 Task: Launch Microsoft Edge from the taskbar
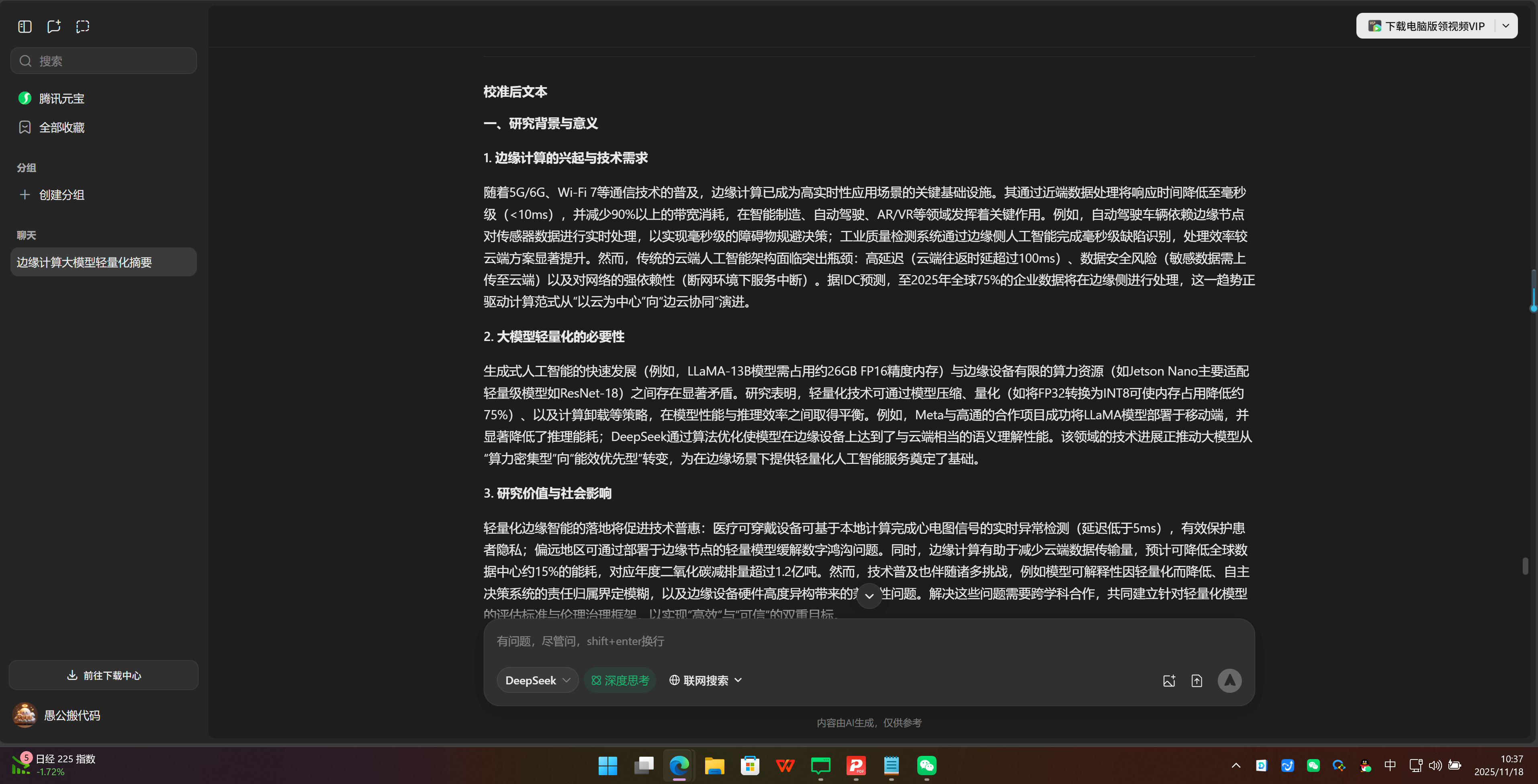tap(679, 766)
